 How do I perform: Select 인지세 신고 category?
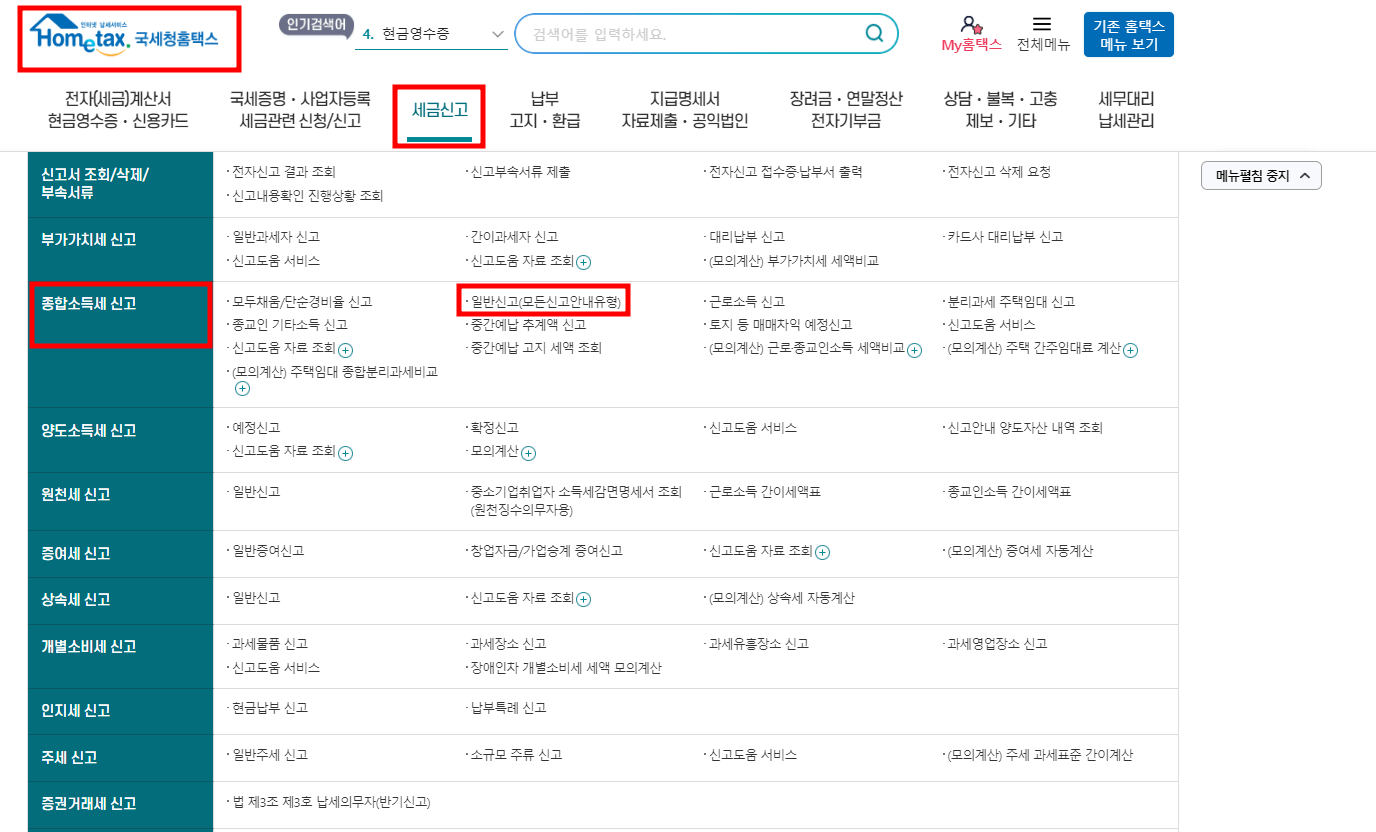(120, 711)
